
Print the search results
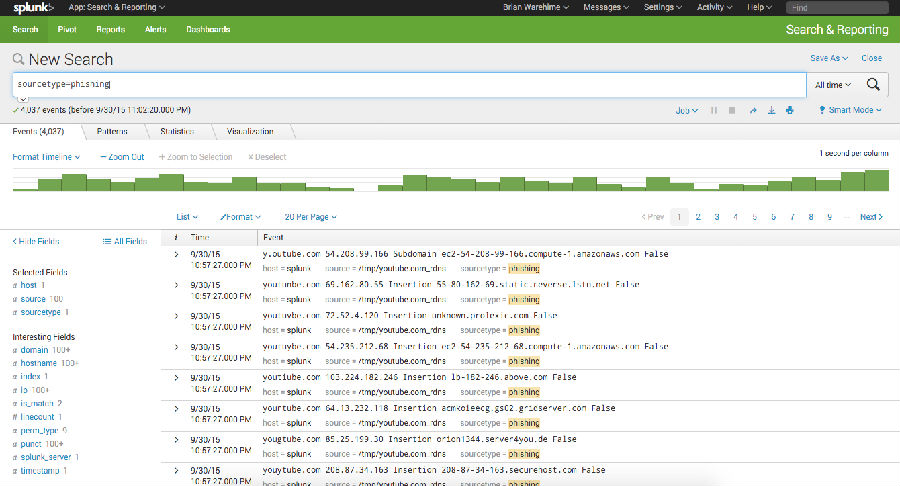coord(789,111)
